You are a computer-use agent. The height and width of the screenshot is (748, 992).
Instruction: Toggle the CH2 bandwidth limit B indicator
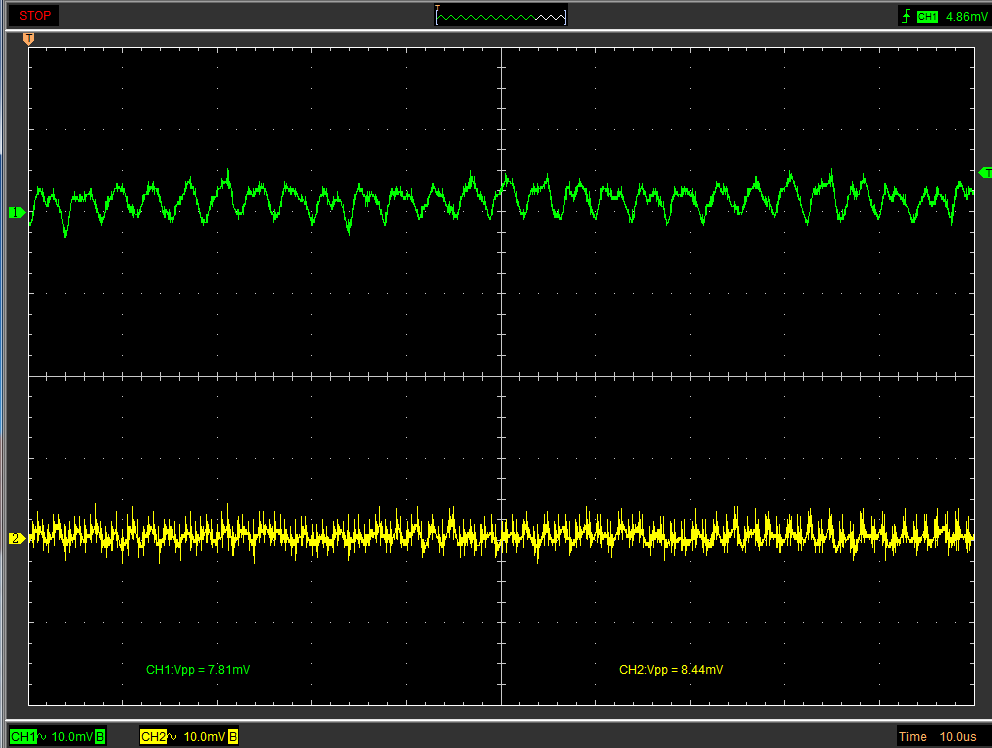233,737
